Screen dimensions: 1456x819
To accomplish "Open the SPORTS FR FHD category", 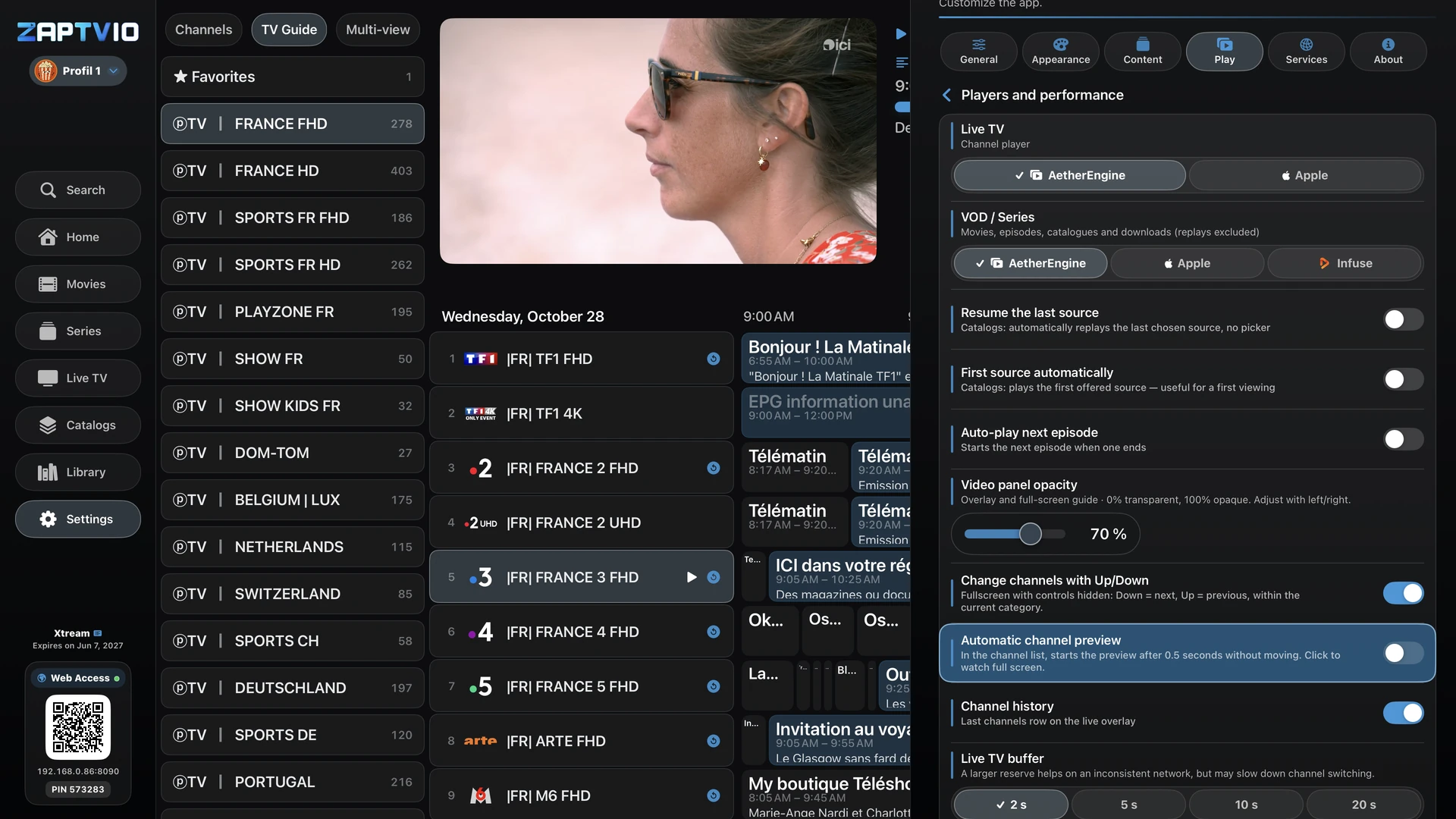I will click(x=293, y=218).
